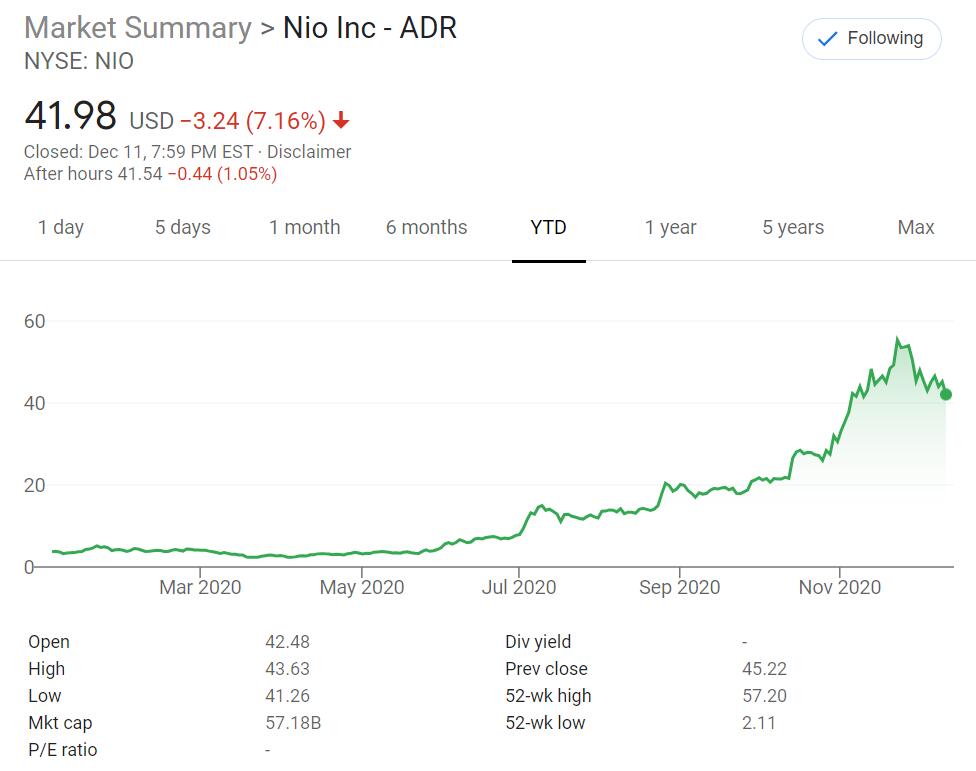Switch to 5 years range

(793, 227)
